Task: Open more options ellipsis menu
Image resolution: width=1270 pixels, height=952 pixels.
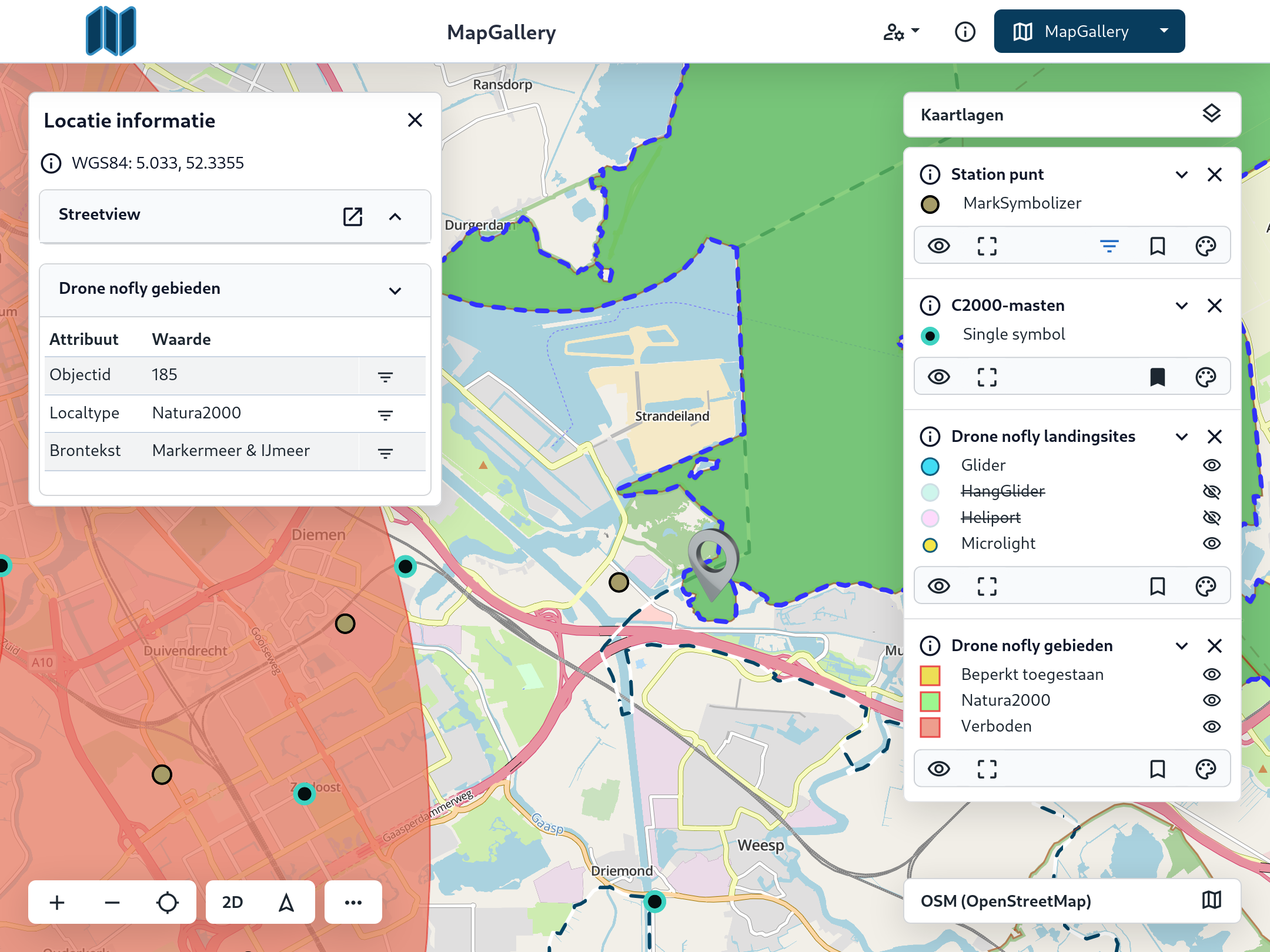Action: coord(353,902)
